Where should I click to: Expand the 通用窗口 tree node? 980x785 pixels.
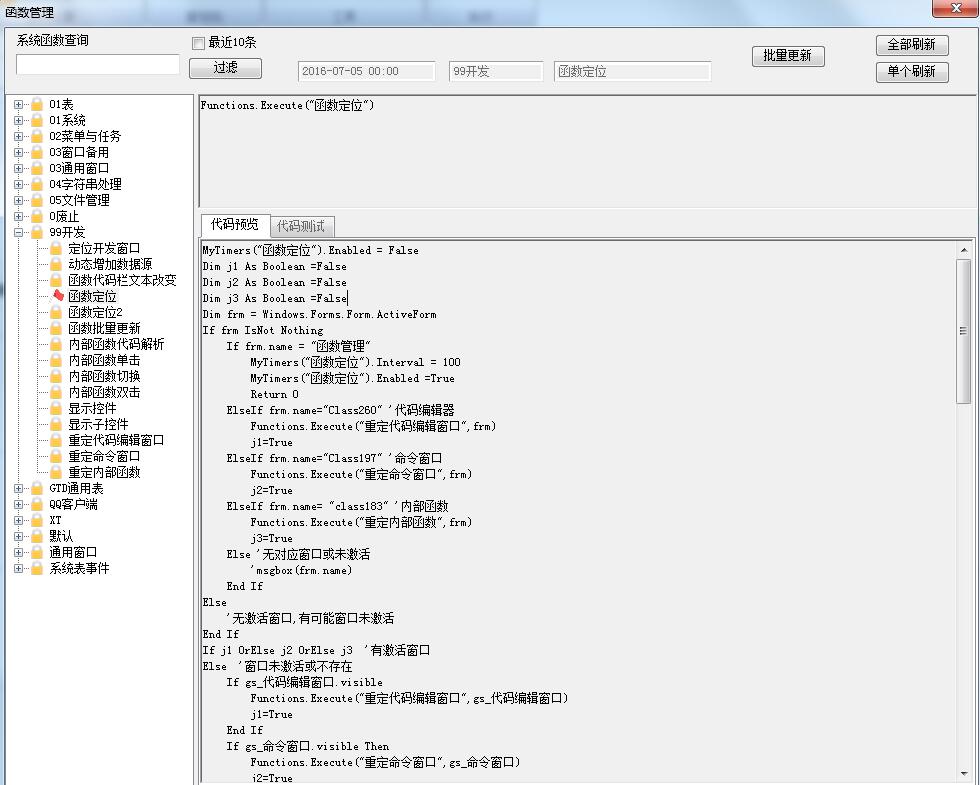(x=18, y=552)
